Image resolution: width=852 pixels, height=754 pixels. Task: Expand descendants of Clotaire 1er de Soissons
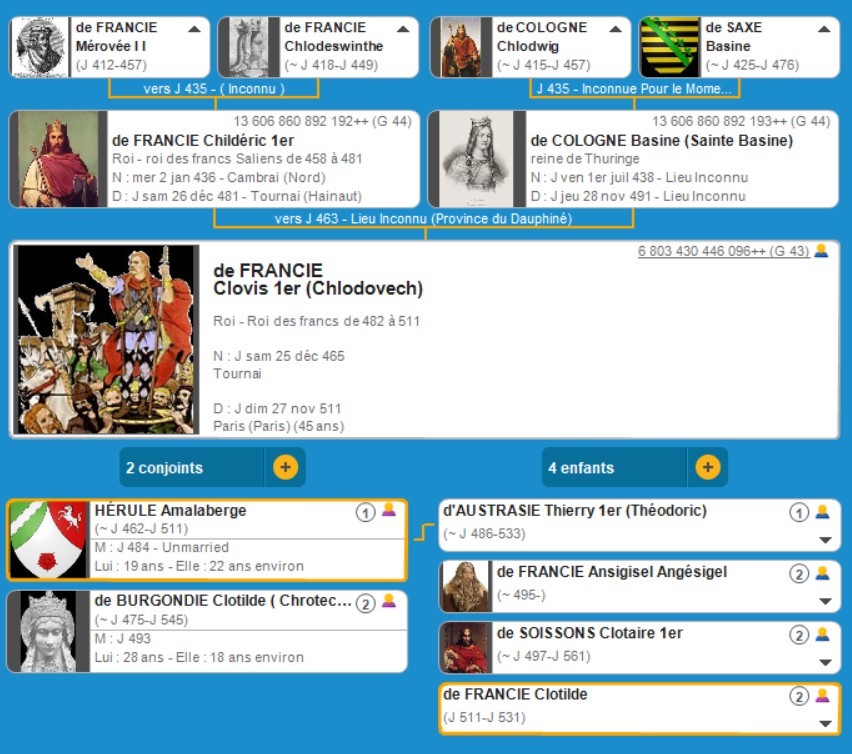825,662
